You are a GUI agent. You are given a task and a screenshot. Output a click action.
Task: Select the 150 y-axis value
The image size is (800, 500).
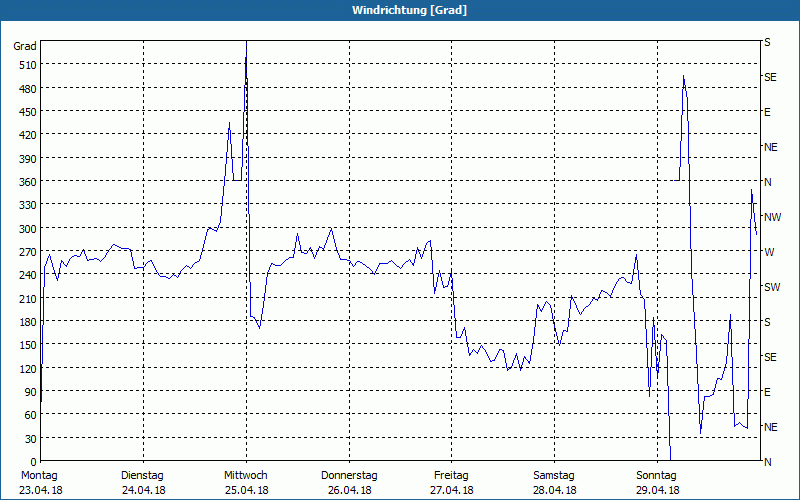pyautogui.click(x=28, y=345)
